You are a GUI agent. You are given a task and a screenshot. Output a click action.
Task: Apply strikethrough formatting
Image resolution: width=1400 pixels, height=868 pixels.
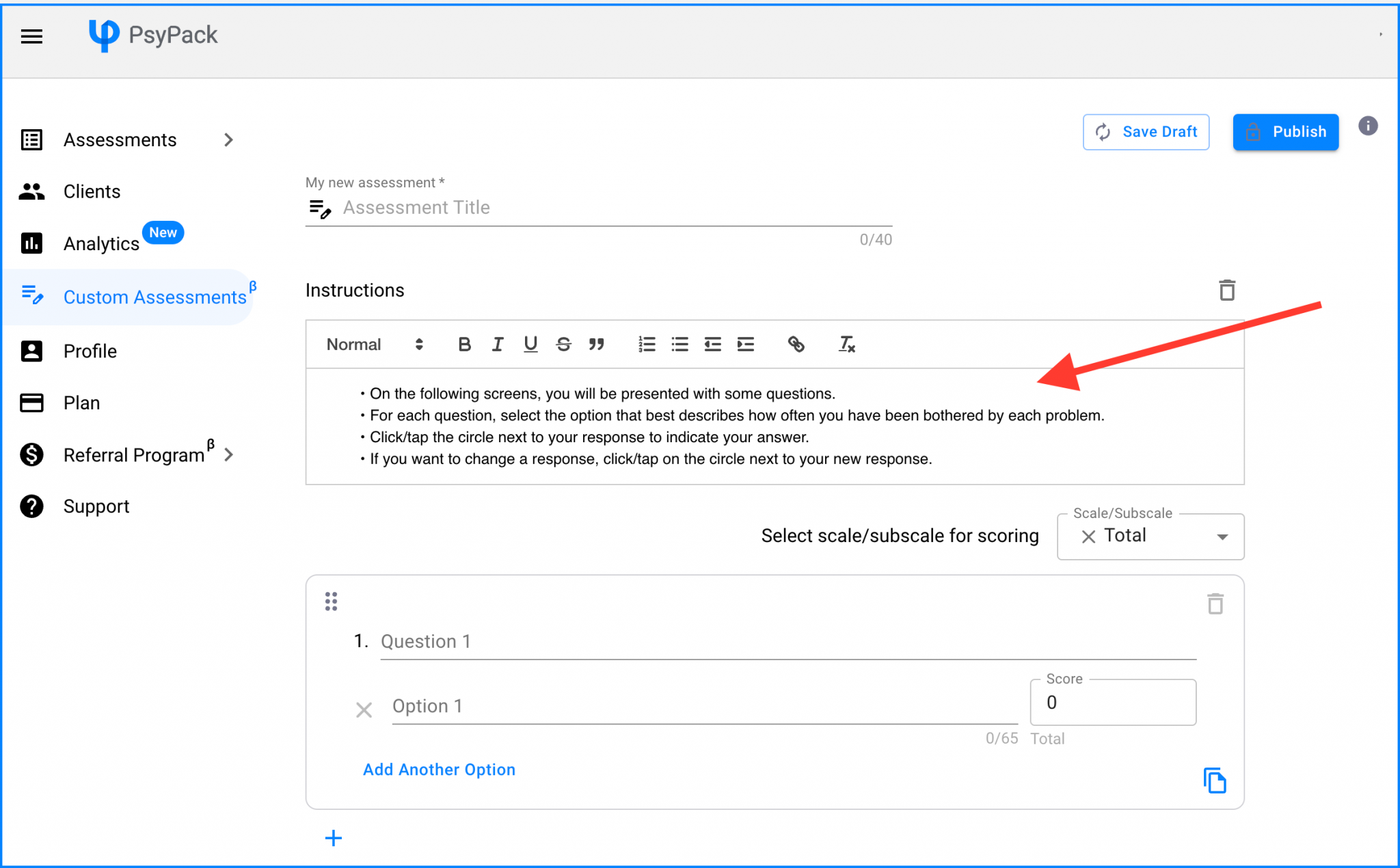pyautogui.click(x=564, y=344)
